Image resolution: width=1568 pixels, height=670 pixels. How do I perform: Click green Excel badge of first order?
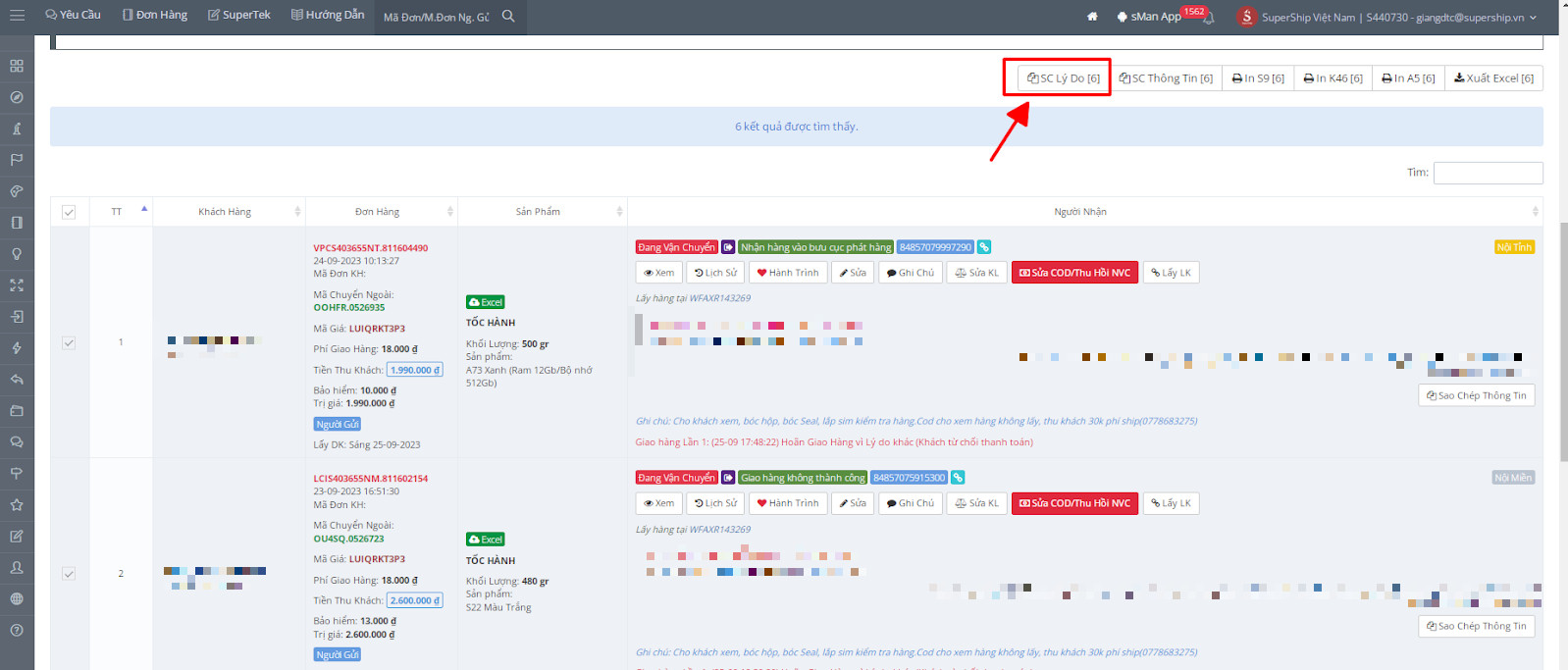[486, 302]
